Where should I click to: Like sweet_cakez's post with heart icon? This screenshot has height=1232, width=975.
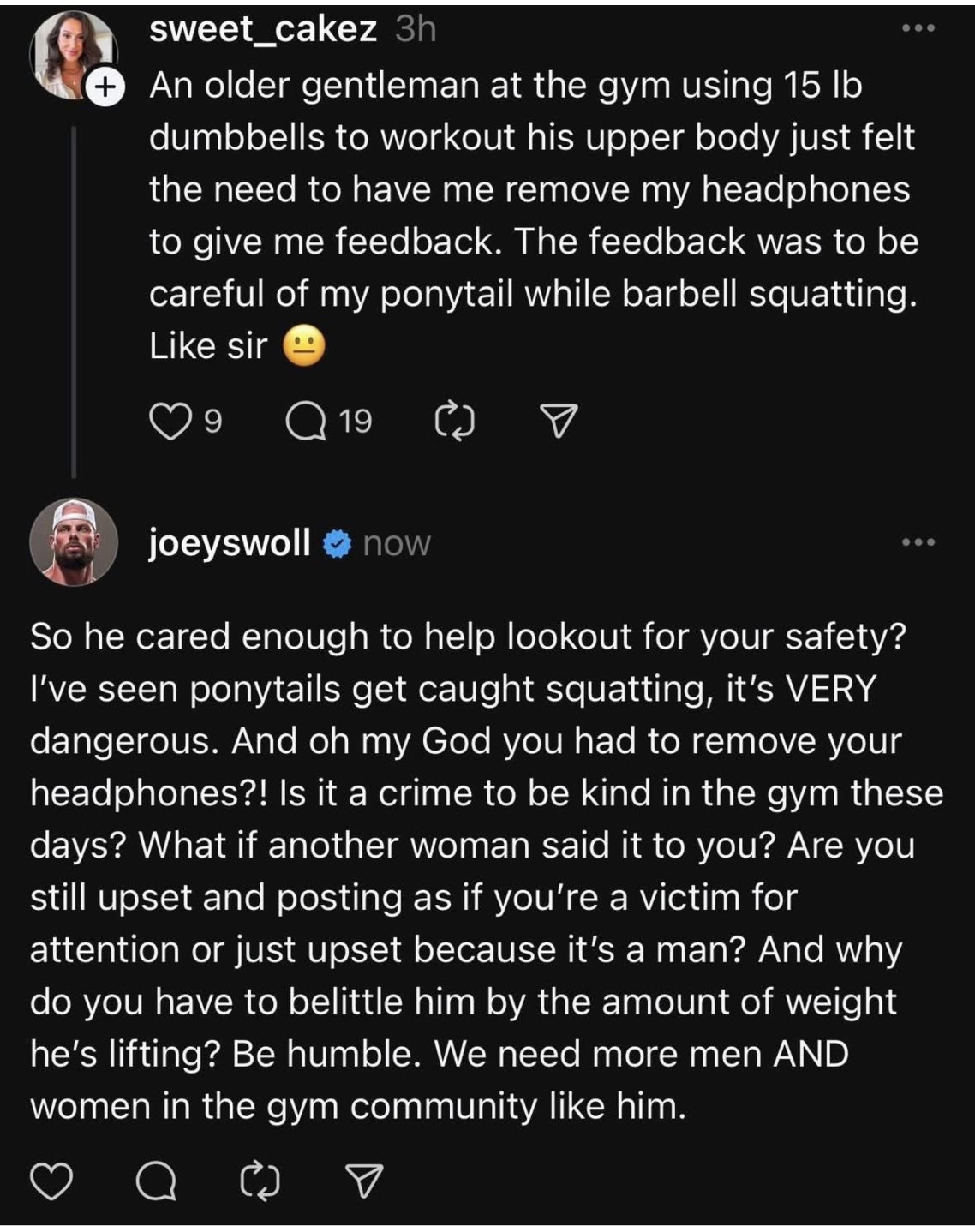pos(170,422)
